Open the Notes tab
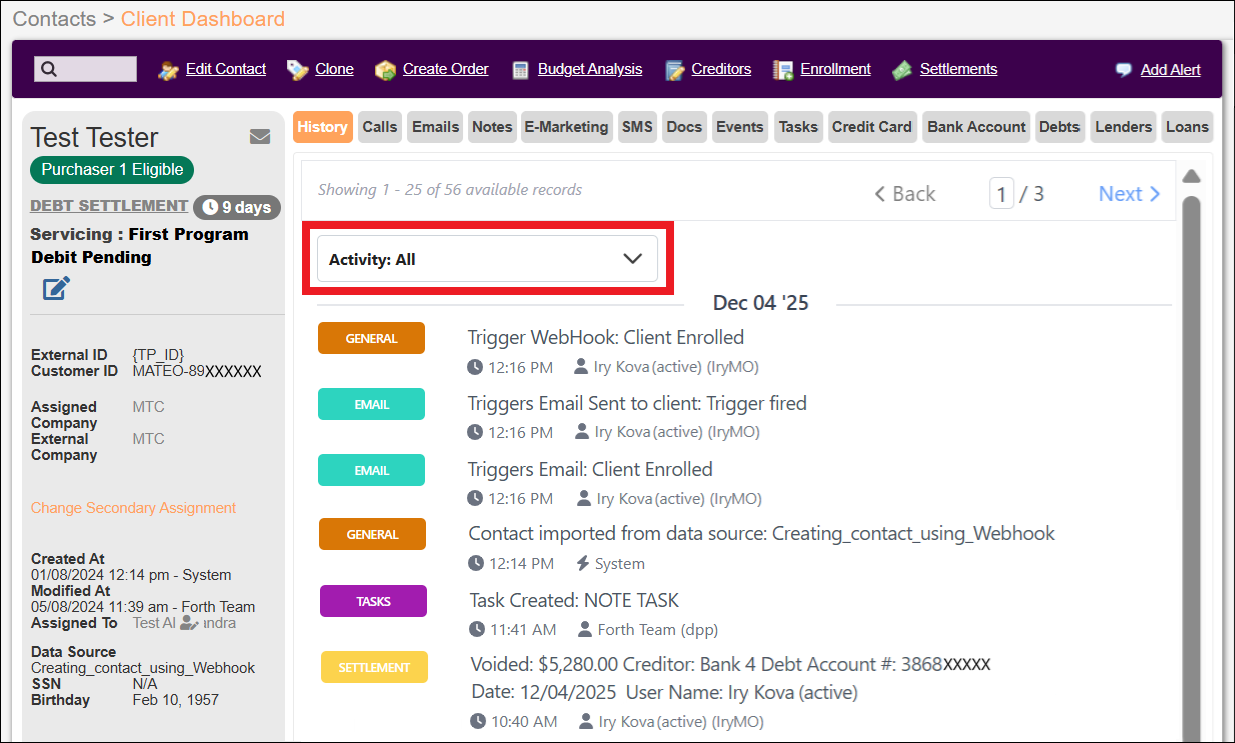Image resolution: width=1235 pixels, height=743 pixels. tap(492, 127)
